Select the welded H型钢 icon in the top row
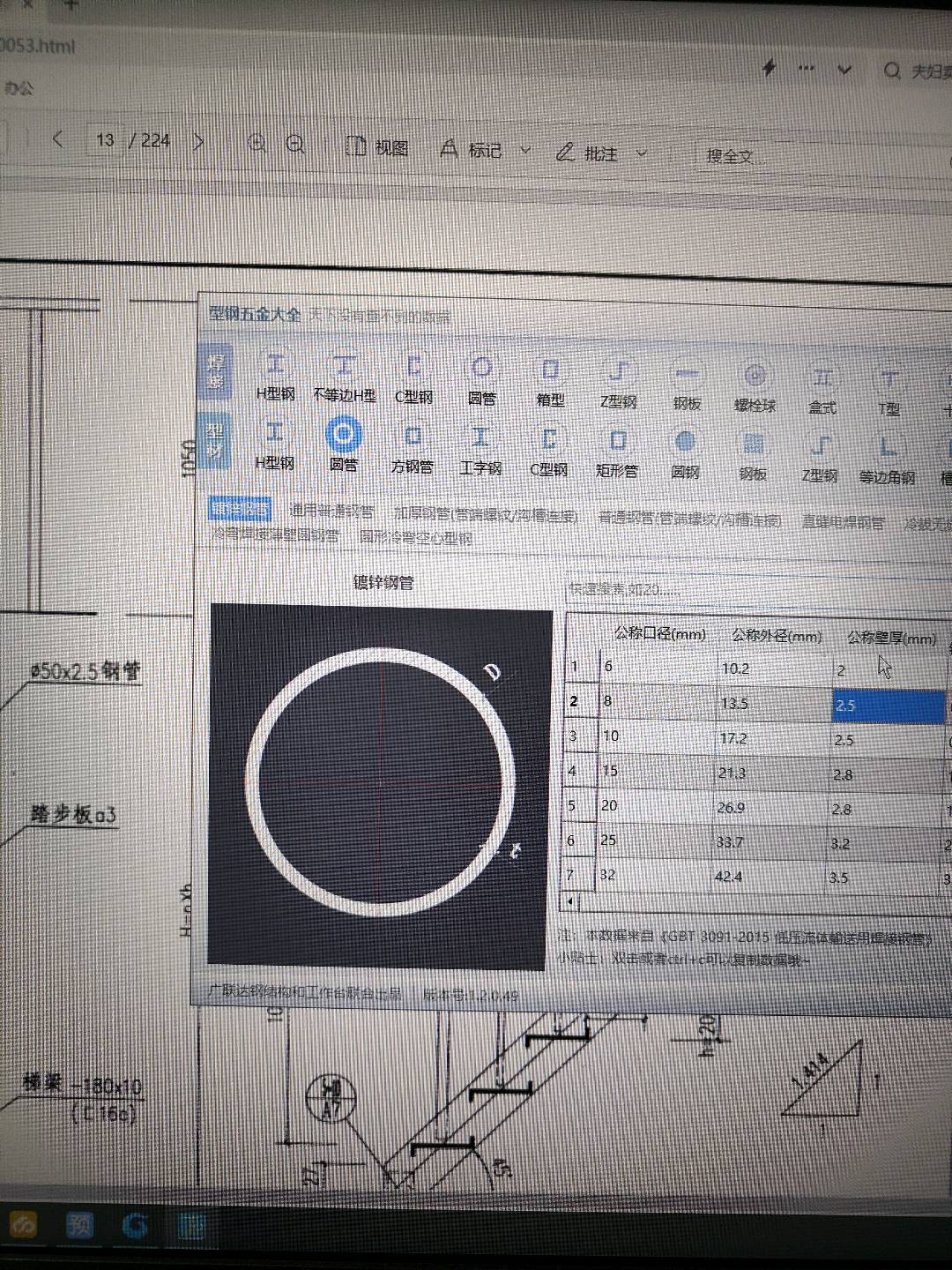Image resolution: width=952 pixels, height=1270 pixels. tap(276, 375)
